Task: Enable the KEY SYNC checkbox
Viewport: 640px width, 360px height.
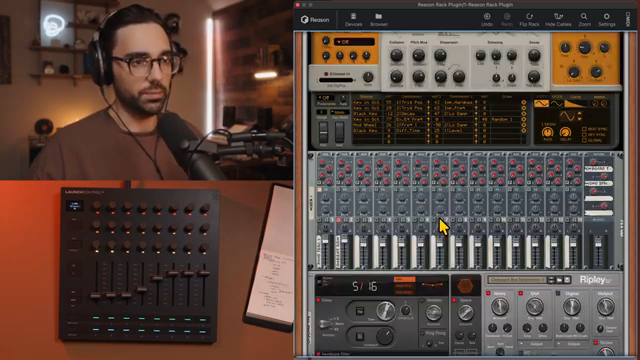Action: (584, 135)
